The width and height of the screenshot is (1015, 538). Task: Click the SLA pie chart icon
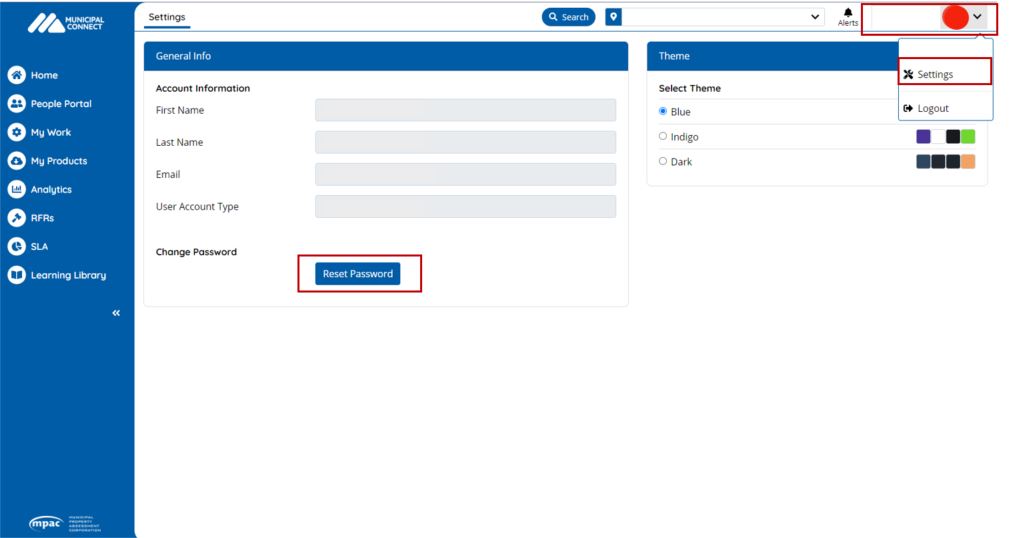(17, 246)
